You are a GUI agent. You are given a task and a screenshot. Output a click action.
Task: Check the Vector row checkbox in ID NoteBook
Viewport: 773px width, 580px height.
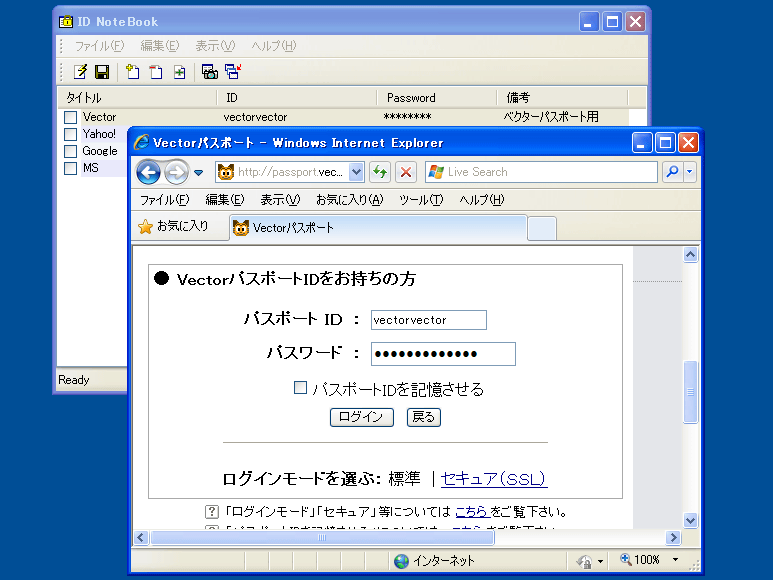point(70,117)
